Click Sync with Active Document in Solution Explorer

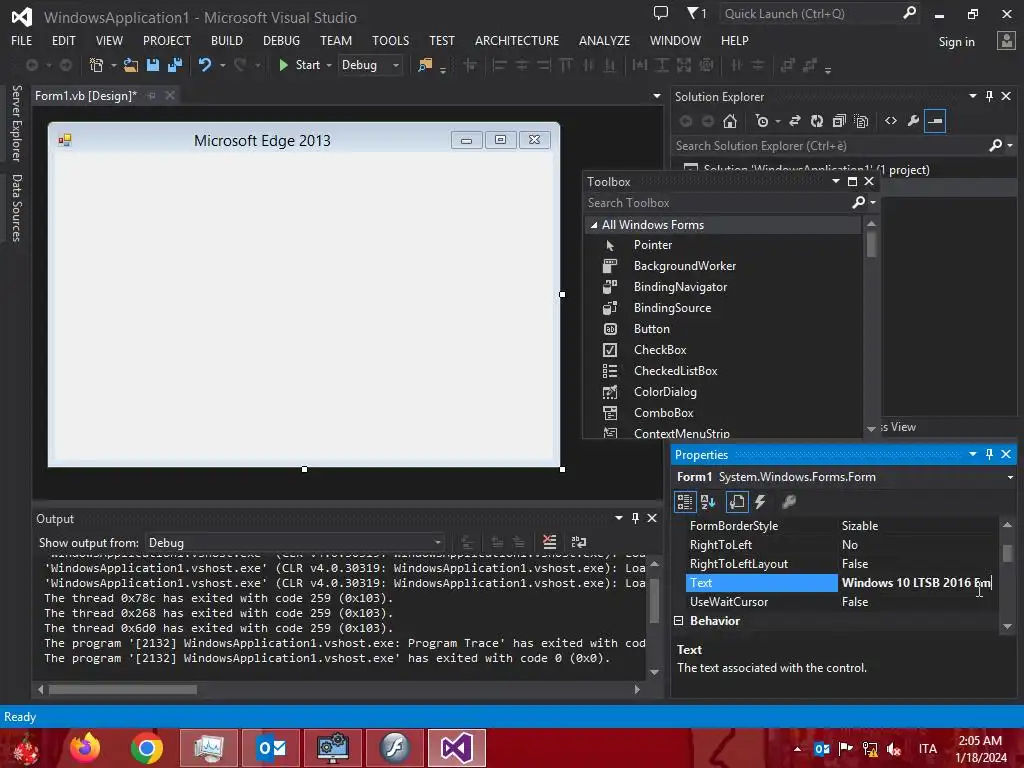point(795,121)
